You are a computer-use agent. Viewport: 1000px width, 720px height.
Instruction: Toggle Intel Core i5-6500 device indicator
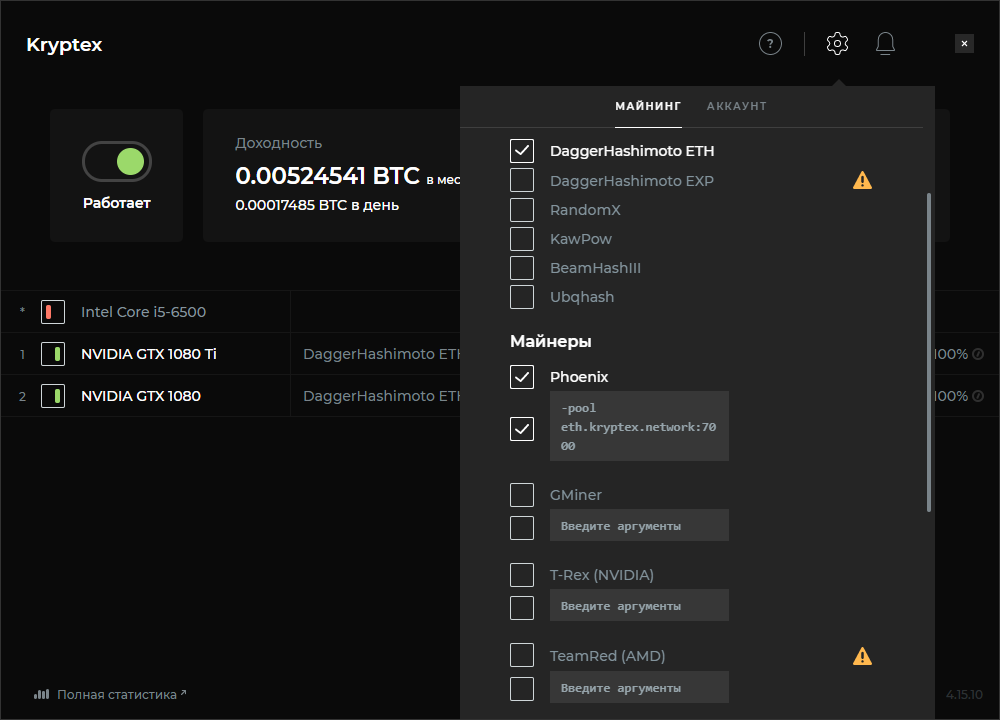click(53, 312)
